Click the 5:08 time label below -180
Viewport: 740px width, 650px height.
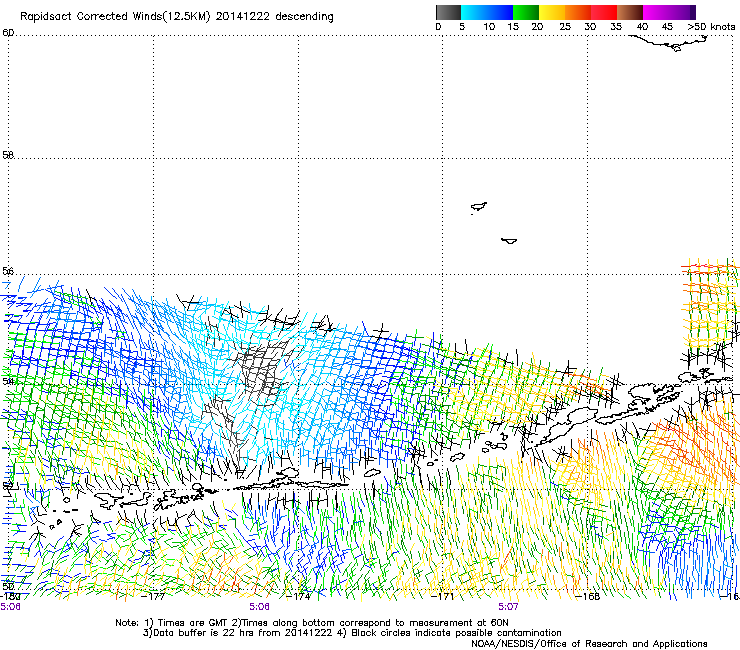point(10,607)
